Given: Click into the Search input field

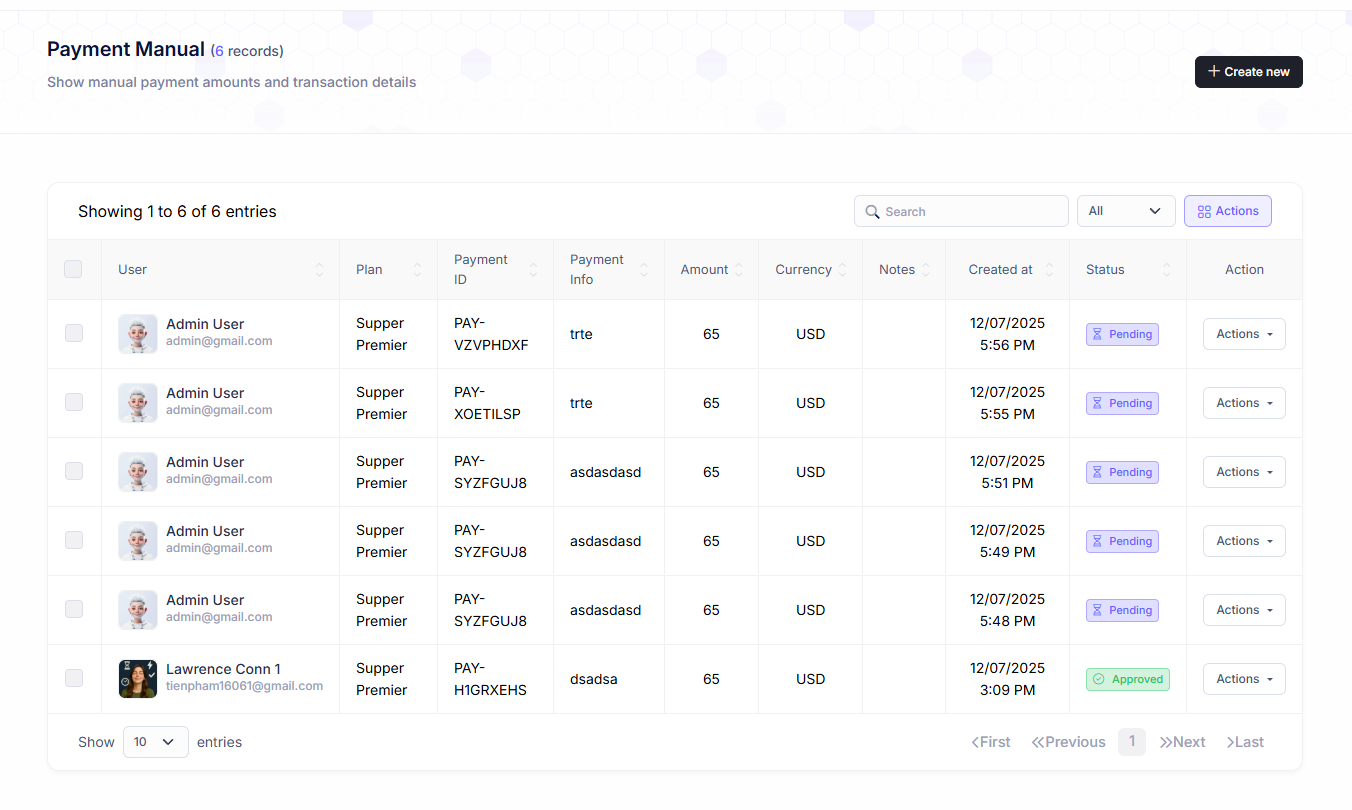Looking at the screenshot, I should coord(970,212).
